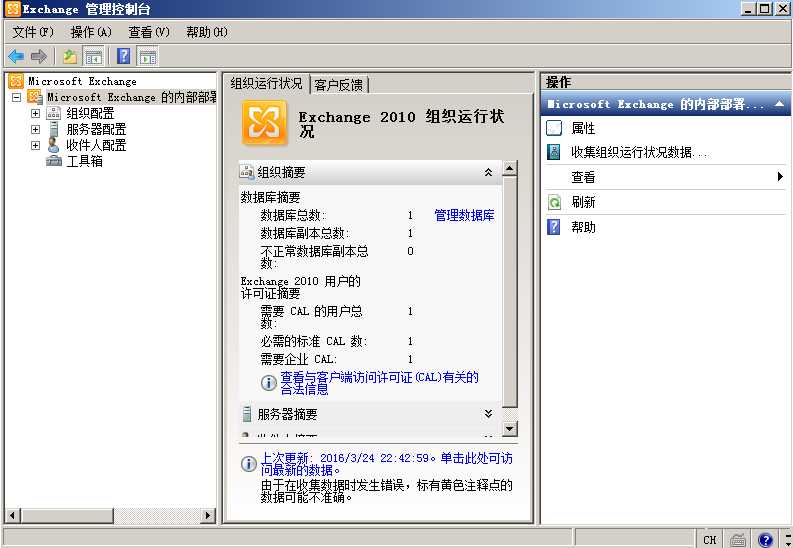This screenshot has width=793, height=548.
Task: Open the 管理数据库 link
Action: tap(464, 216)
